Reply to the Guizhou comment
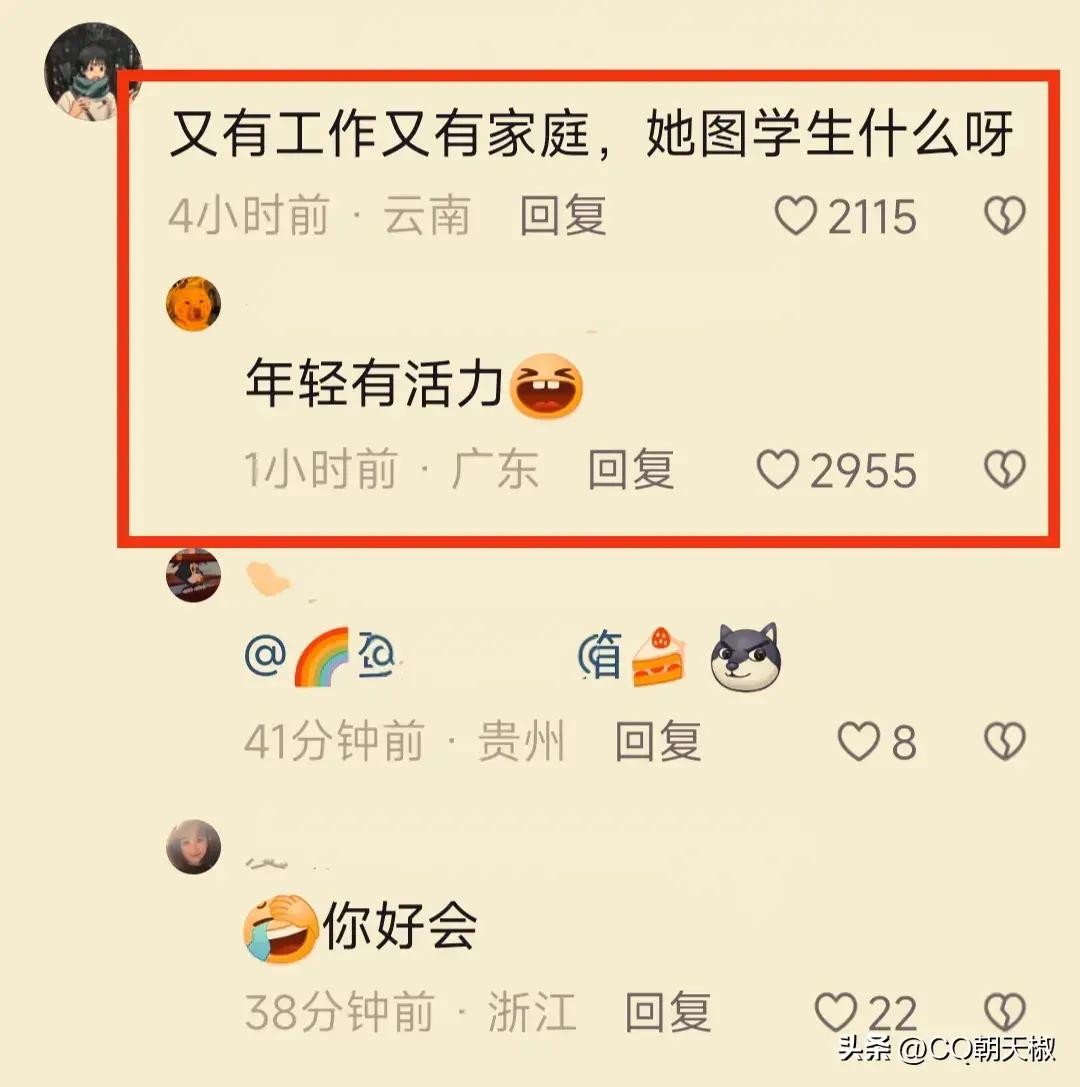 pyautogui.click(x=658, y=741)
